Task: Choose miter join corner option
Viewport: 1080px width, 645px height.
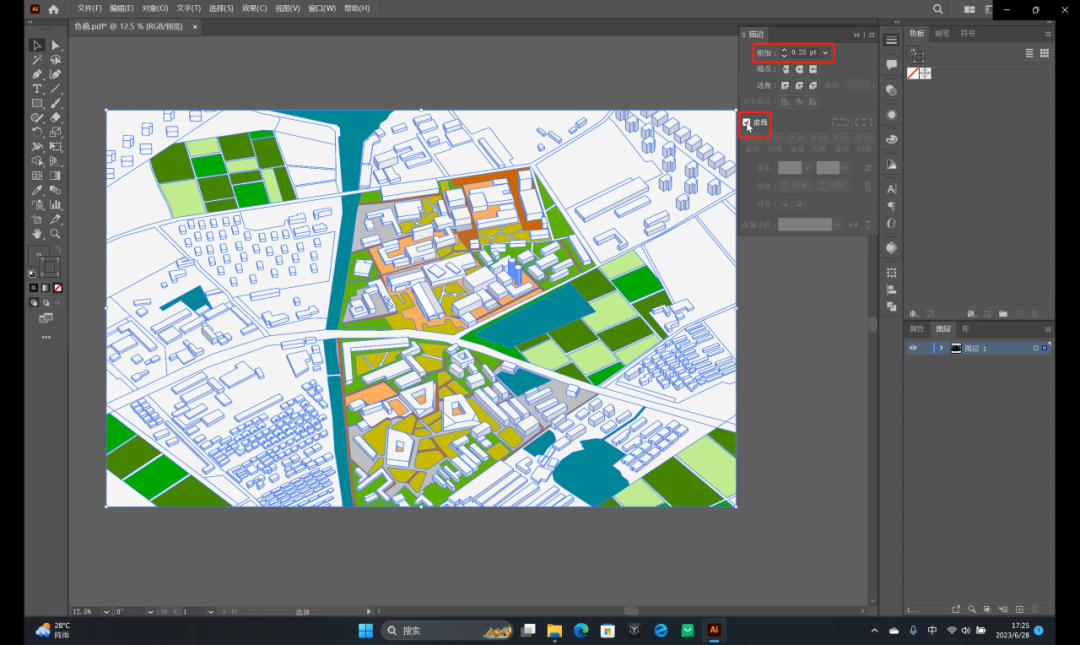Action: click(x=785, y=85)
